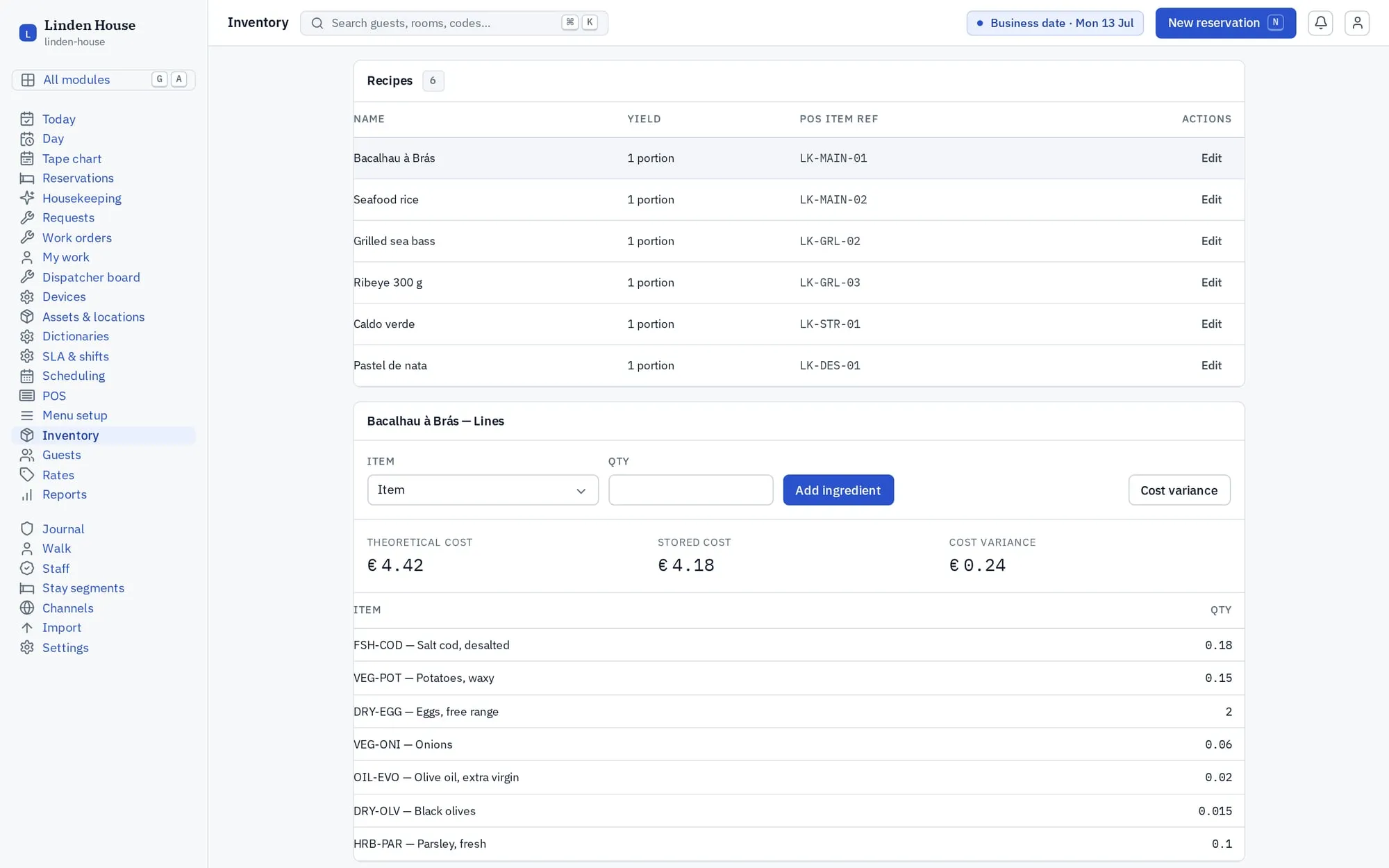Click the Assets & locations box icon
Screen dimensions: 1389x868
27,317
